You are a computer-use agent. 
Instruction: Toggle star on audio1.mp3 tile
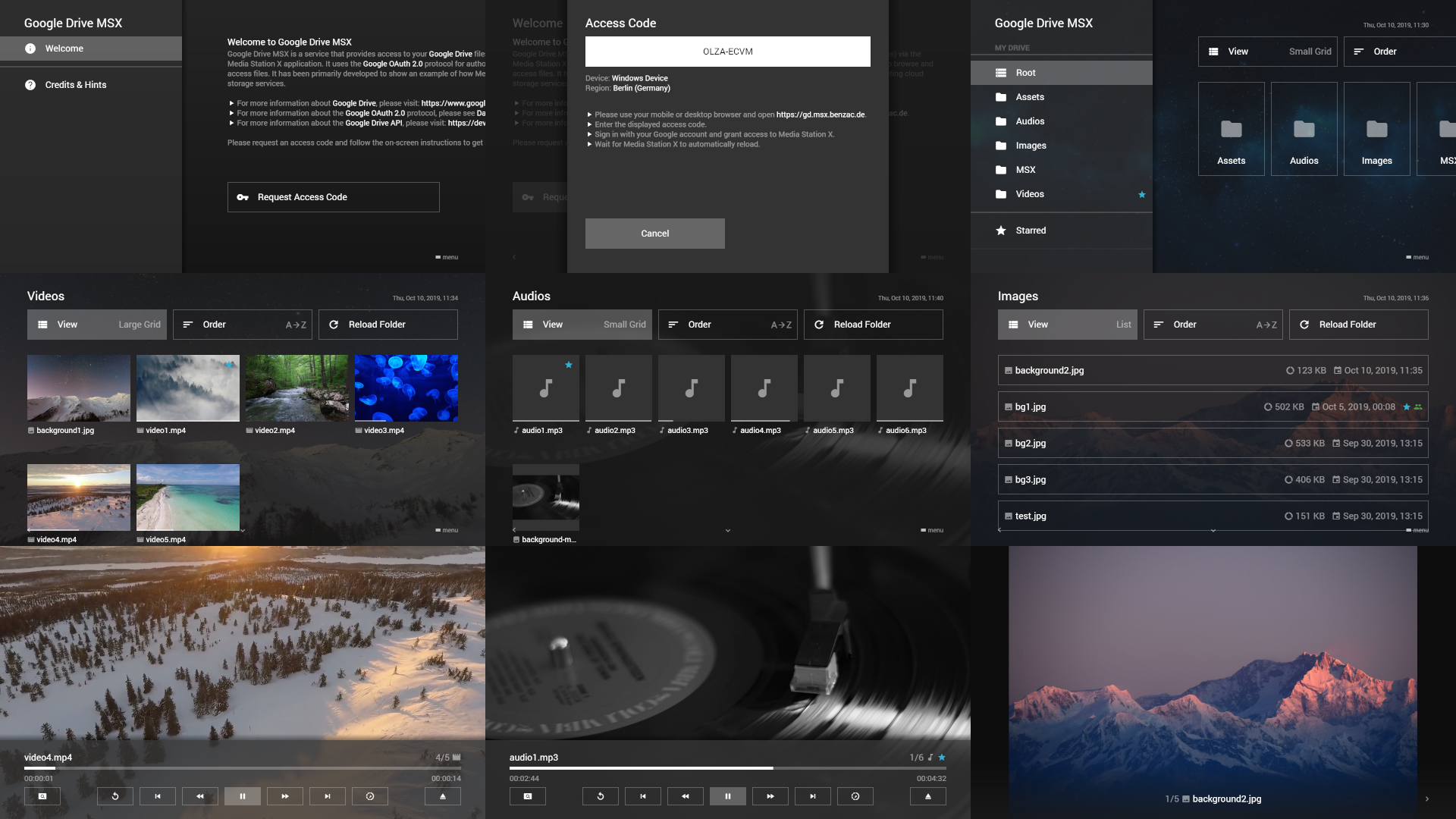click(x=569, y=365)
